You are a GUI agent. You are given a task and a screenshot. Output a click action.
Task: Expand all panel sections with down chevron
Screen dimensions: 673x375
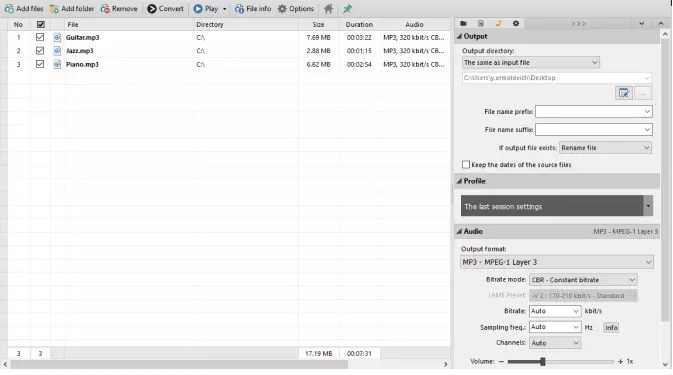[641, 24]
